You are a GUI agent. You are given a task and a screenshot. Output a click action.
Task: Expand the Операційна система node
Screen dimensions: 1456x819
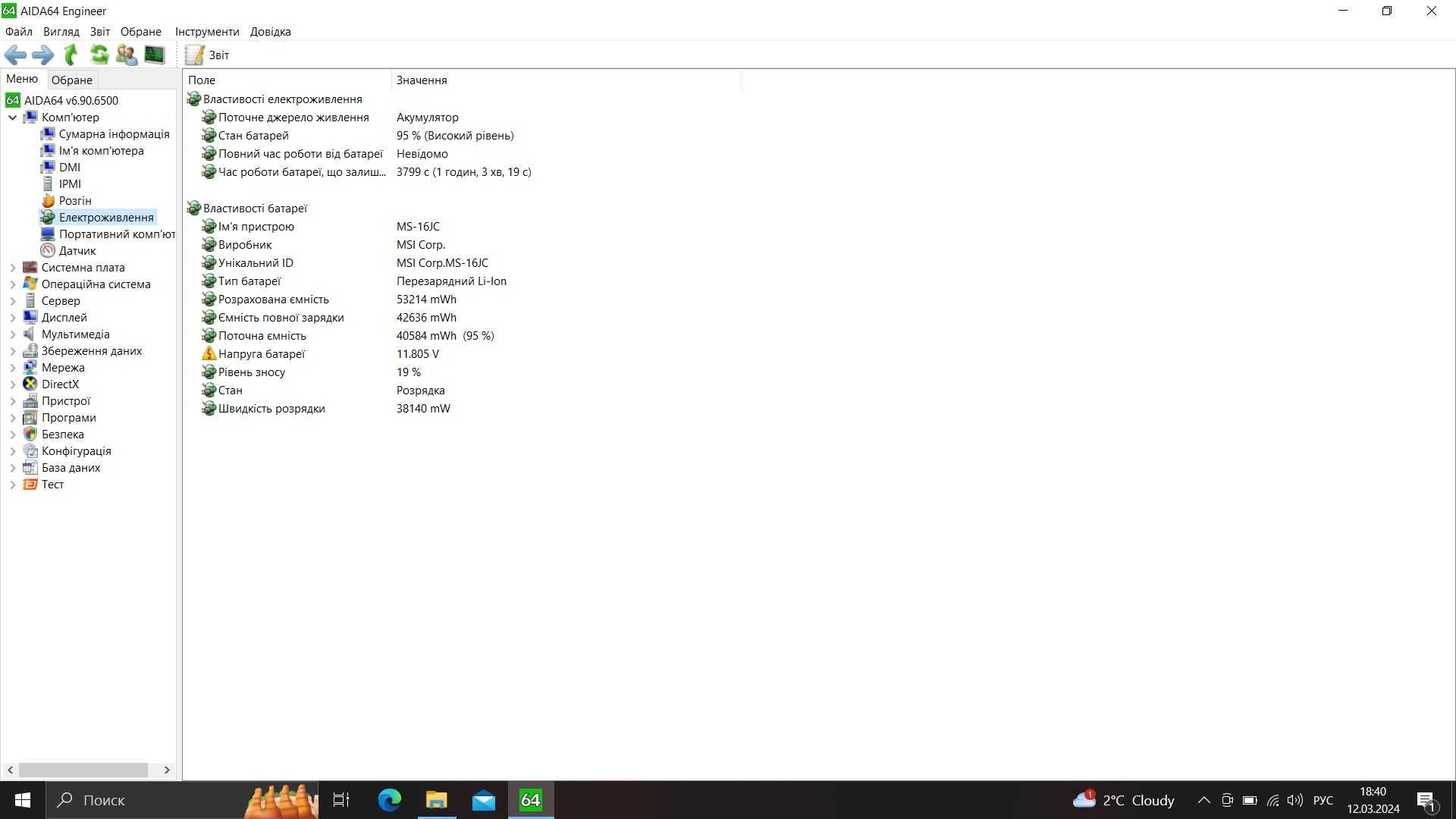point(12,284)
